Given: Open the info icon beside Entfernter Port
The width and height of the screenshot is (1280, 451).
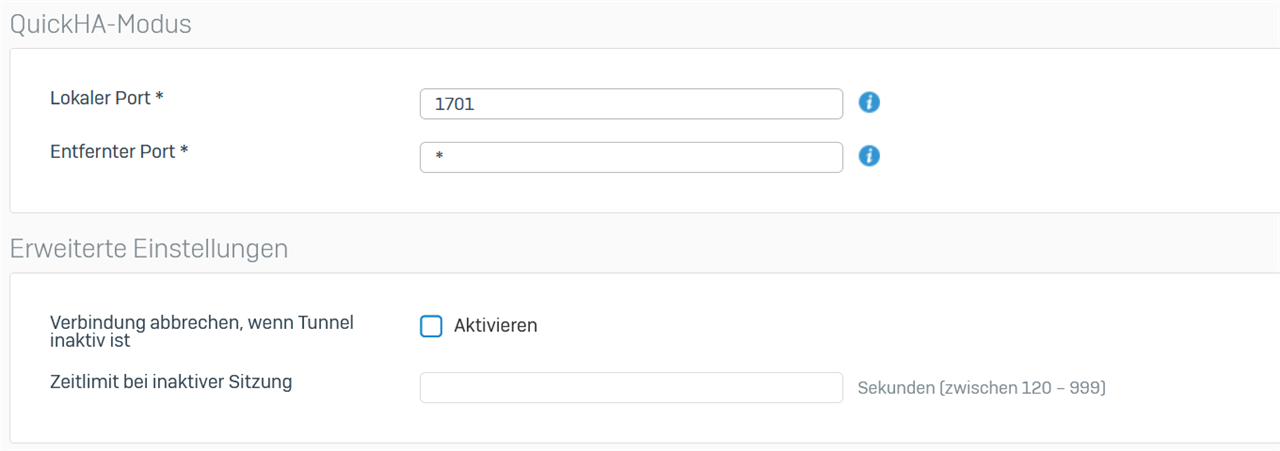Looking at the screenshot, I should pos(870,156).
